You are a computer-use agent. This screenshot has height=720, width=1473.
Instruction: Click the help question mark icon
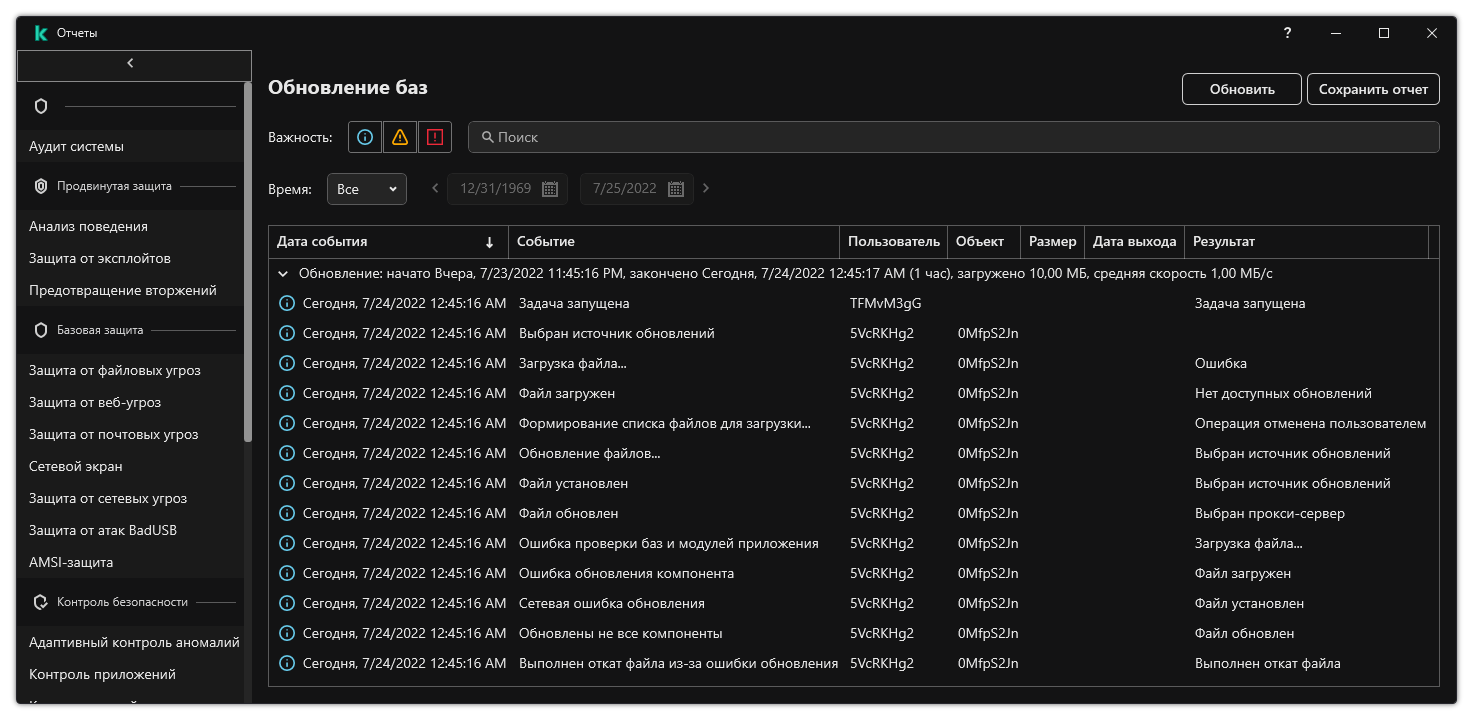pyautogui.click(x=1287, y=33)
